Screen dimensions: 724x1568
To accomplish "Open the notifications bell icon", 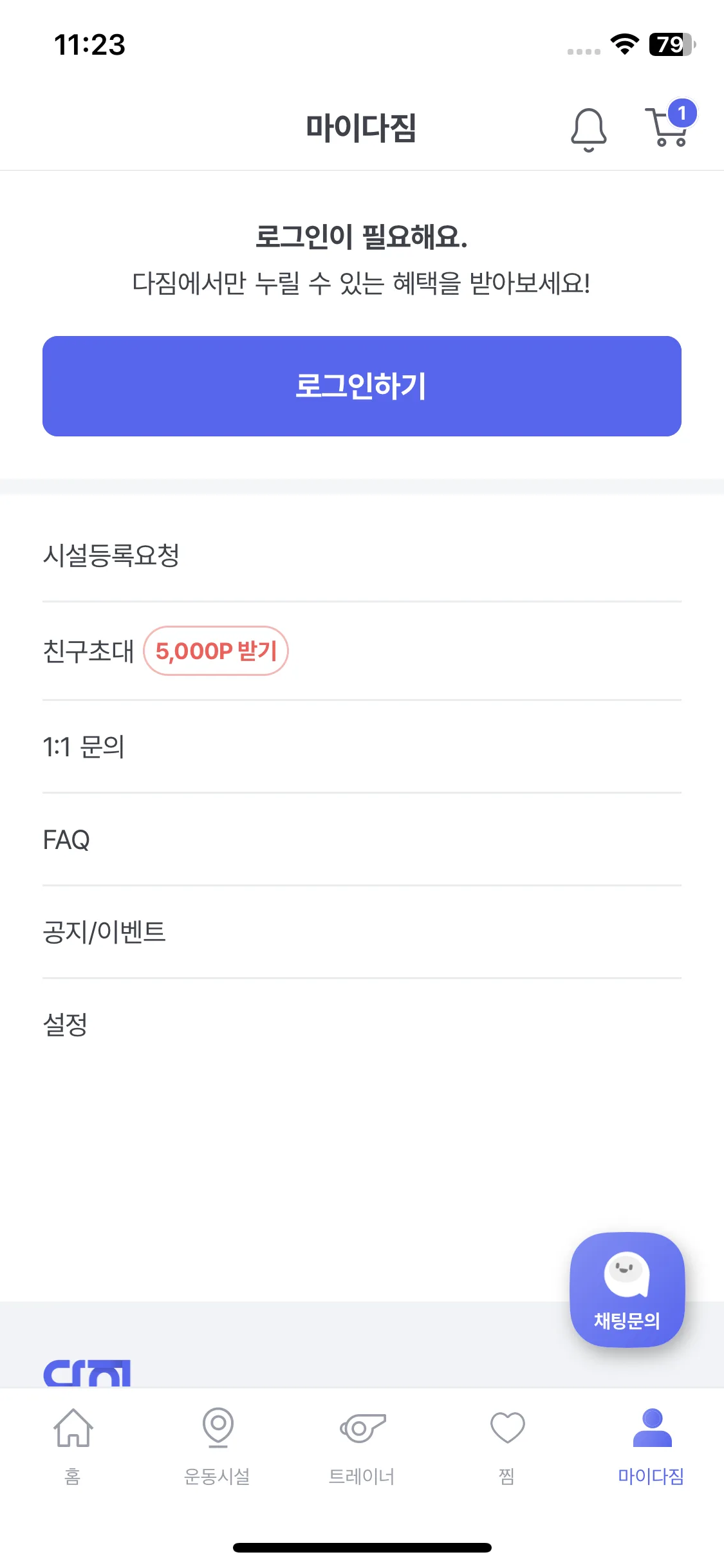I will point(588,129).
